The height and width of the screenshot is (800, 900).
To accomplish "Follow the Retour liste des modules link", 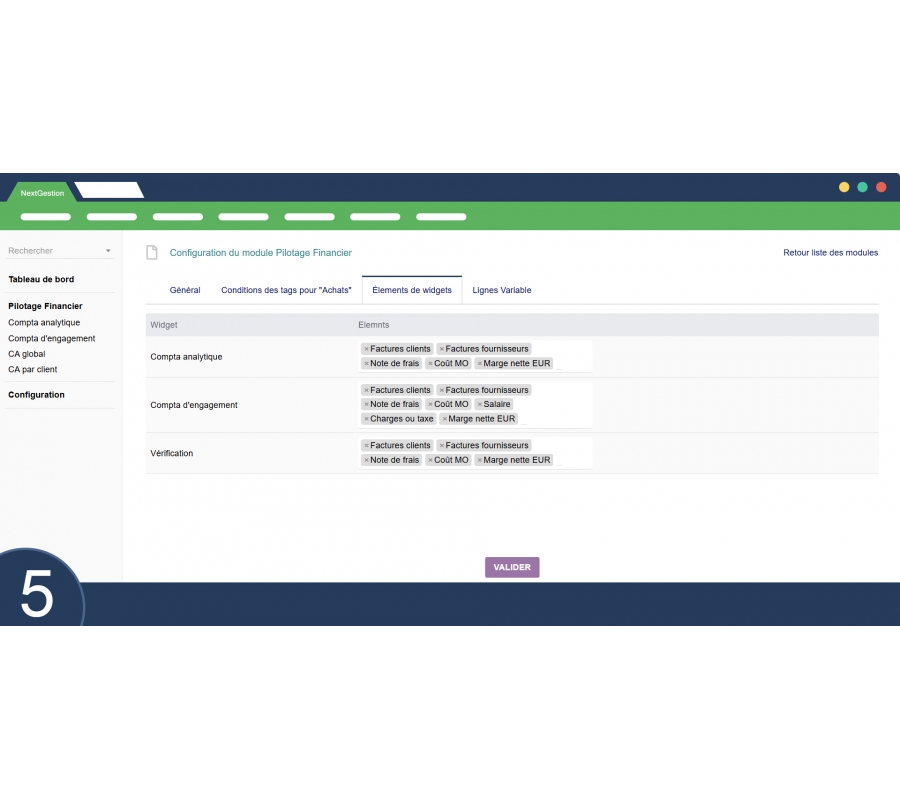I will [830, 253].
